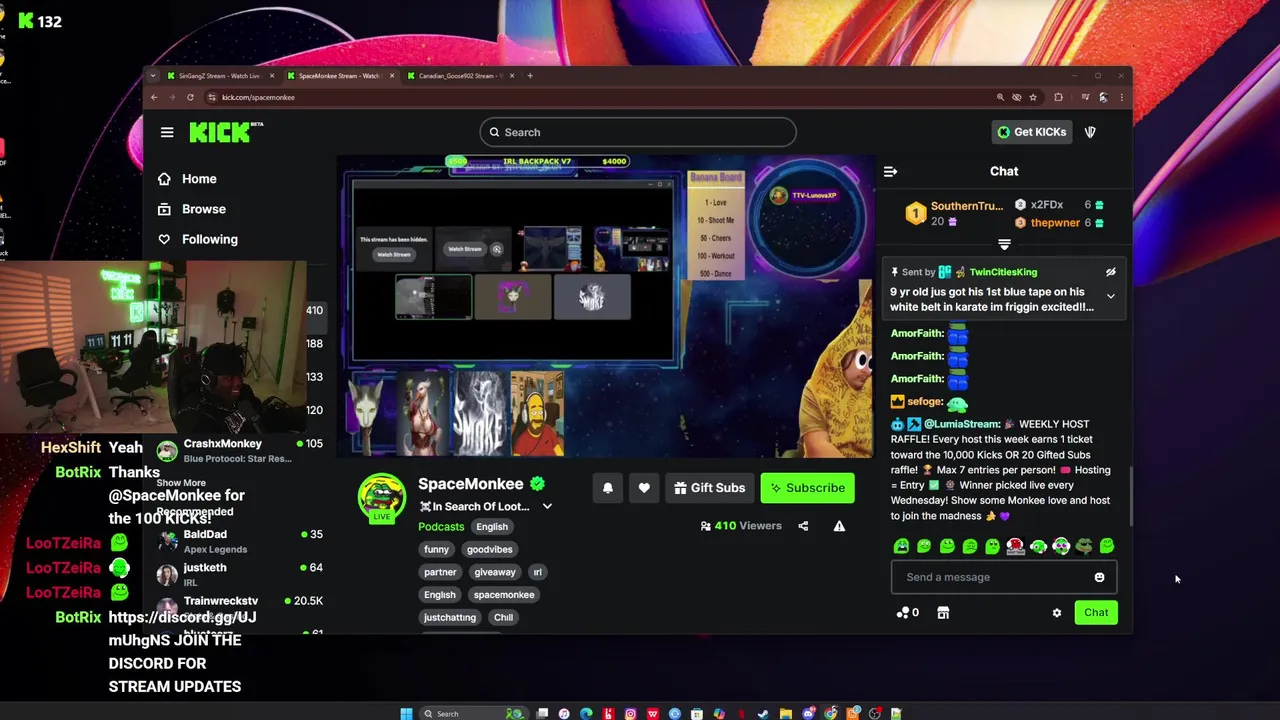Click the 'goodvibes' tag

click(490, 549)
